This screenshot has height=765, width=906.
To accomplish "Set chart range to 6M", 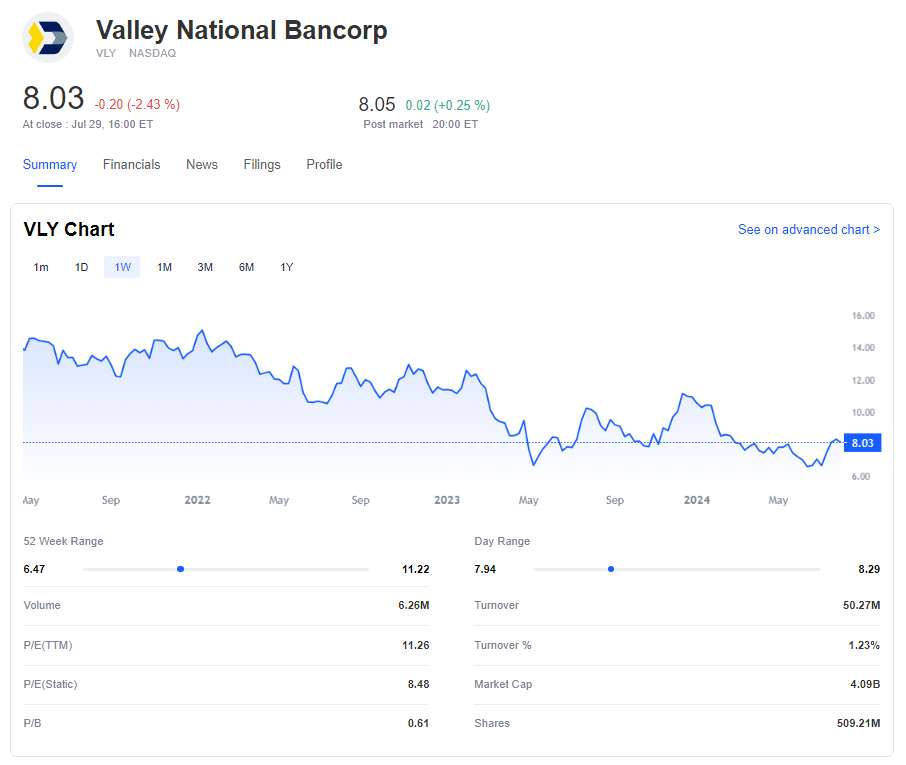I will 246,267.
